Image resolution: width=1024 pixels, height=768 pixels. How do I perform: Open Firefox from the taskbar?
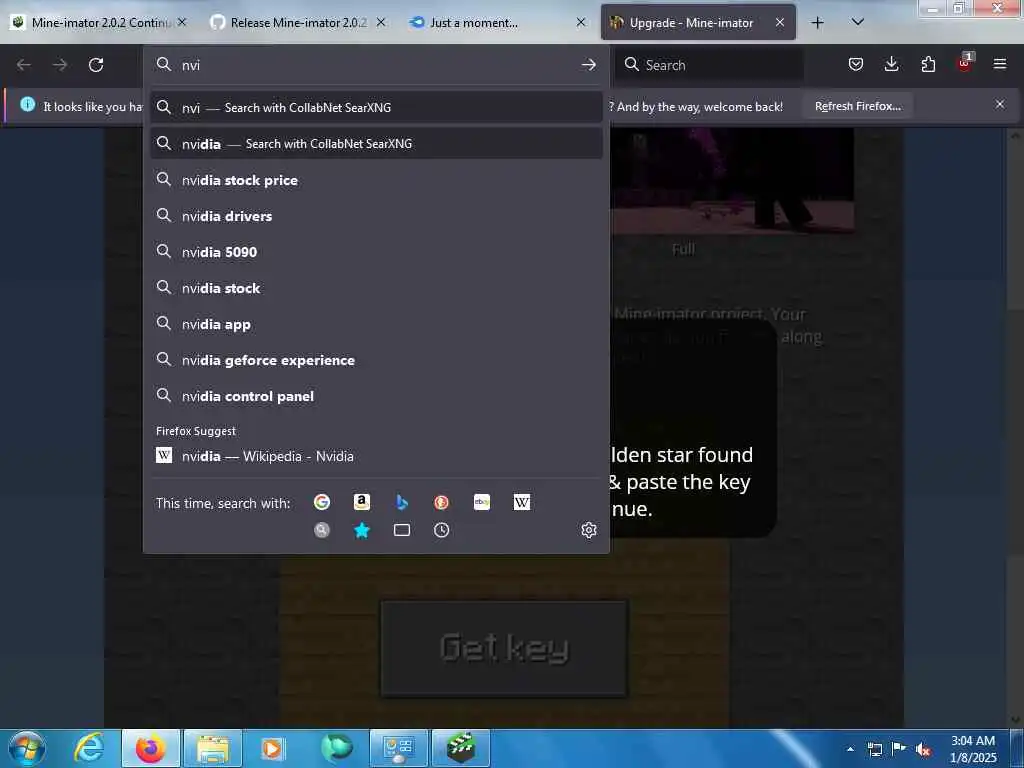tap(150, 748)
